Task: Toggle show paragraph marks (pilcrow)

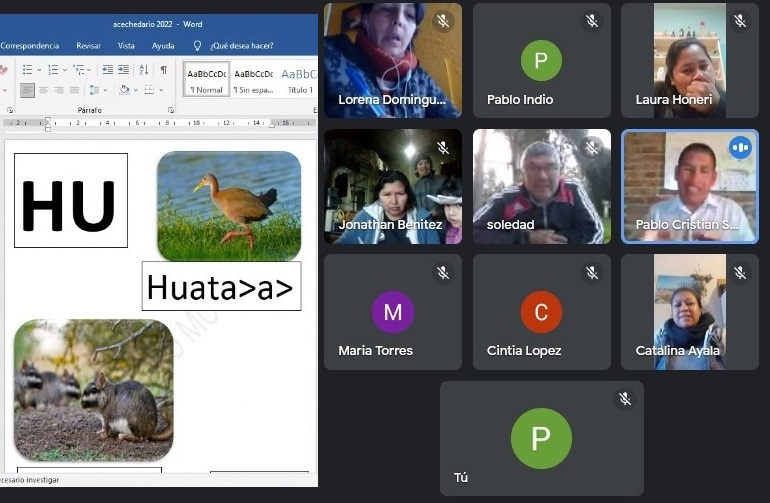Action: [x=163, y=70]
